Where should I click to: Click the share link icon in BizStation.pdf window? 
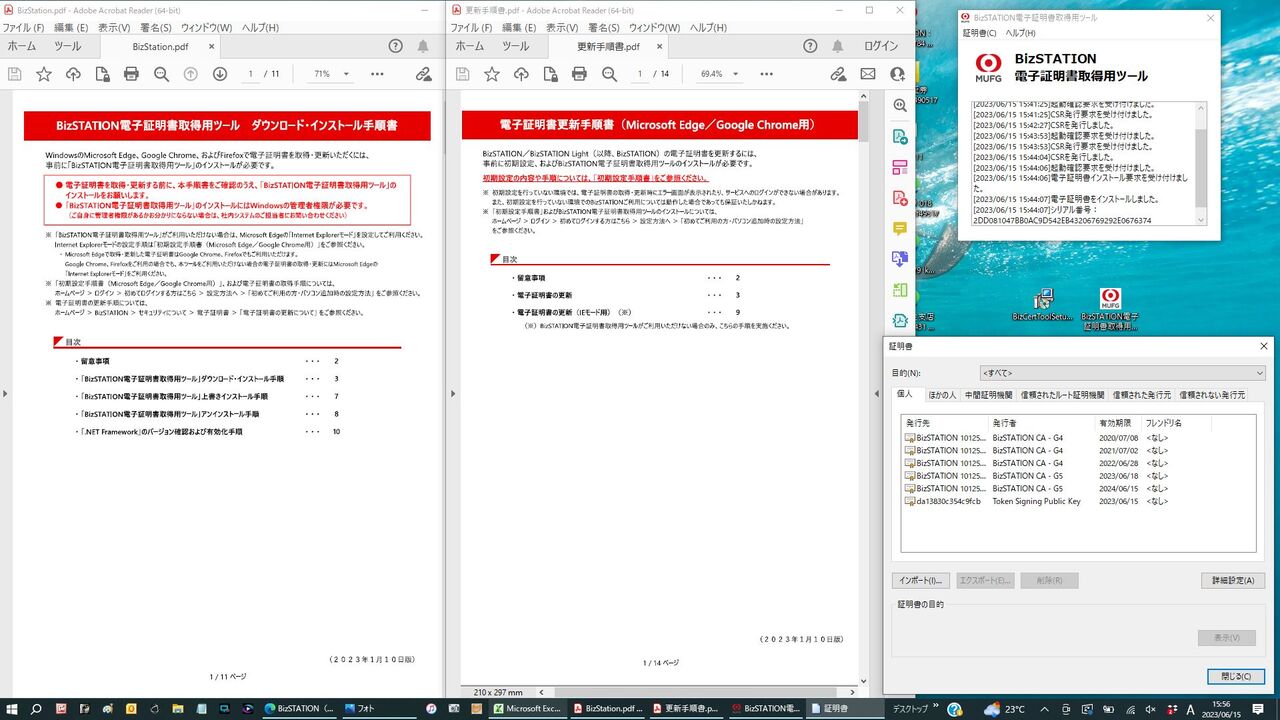tap(424, 74)
